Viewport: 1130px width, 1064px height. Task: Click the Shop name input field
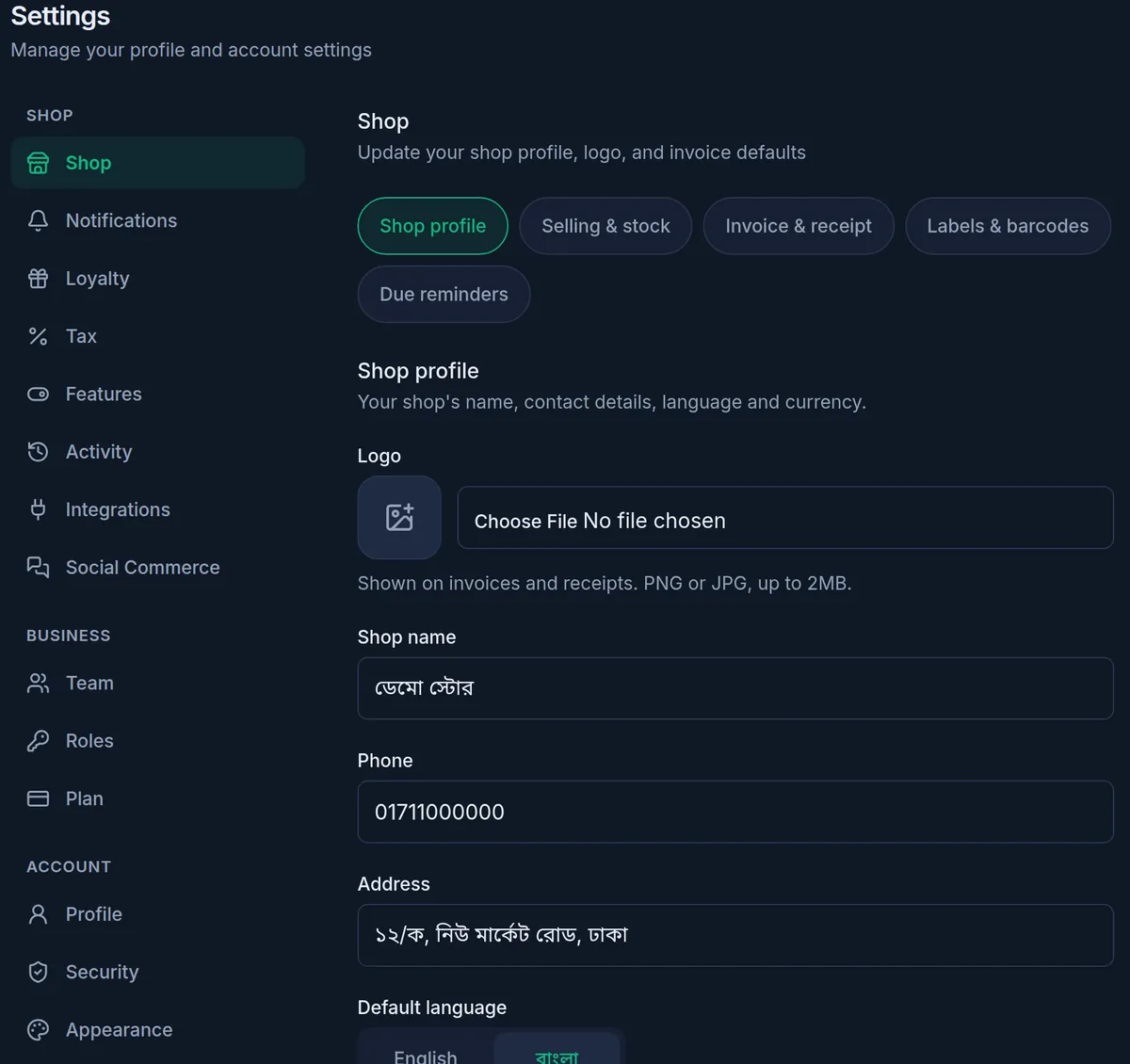click(x=735, y=688)
